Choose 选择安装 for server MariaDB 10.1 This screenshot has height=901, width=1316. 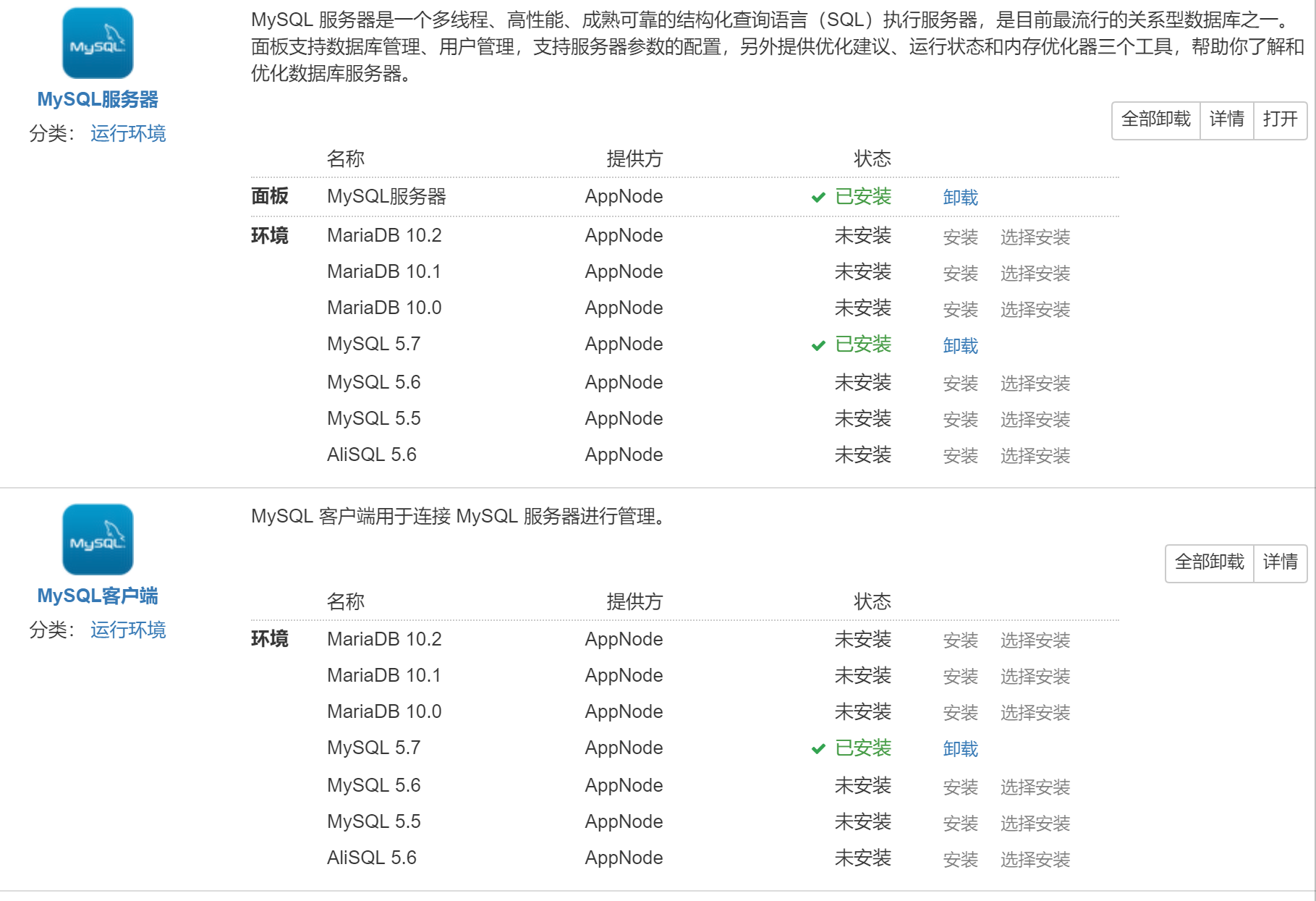tap(1035, 273)
